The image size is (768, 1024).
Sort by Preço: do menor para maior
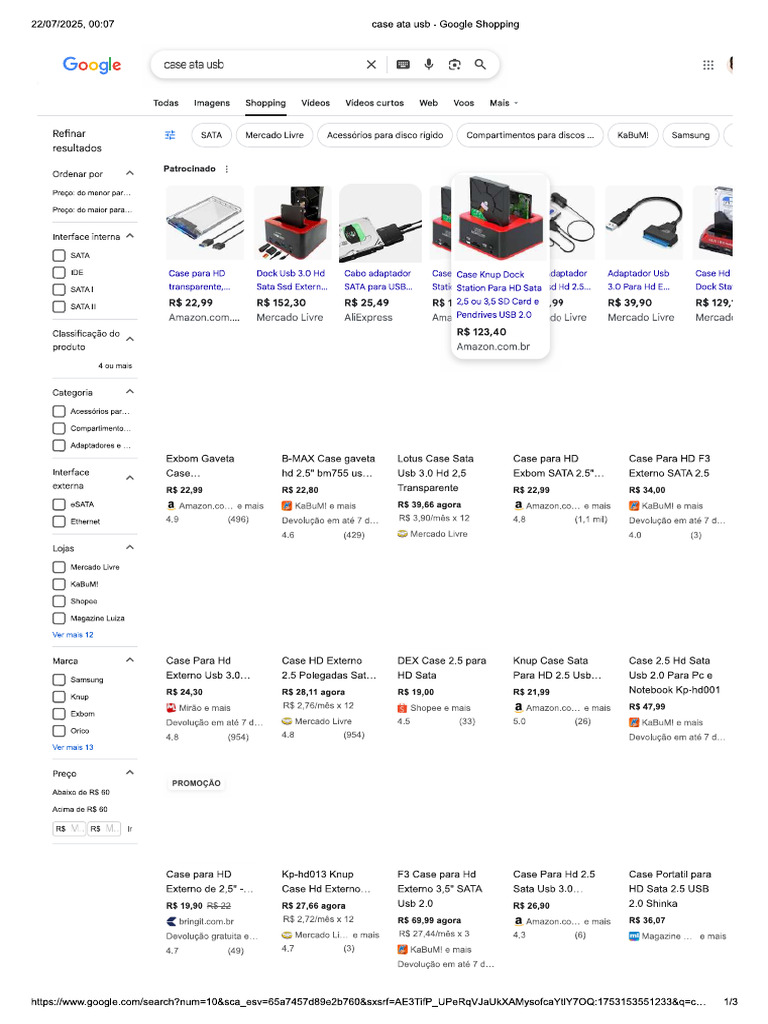[x=92, y=193]
